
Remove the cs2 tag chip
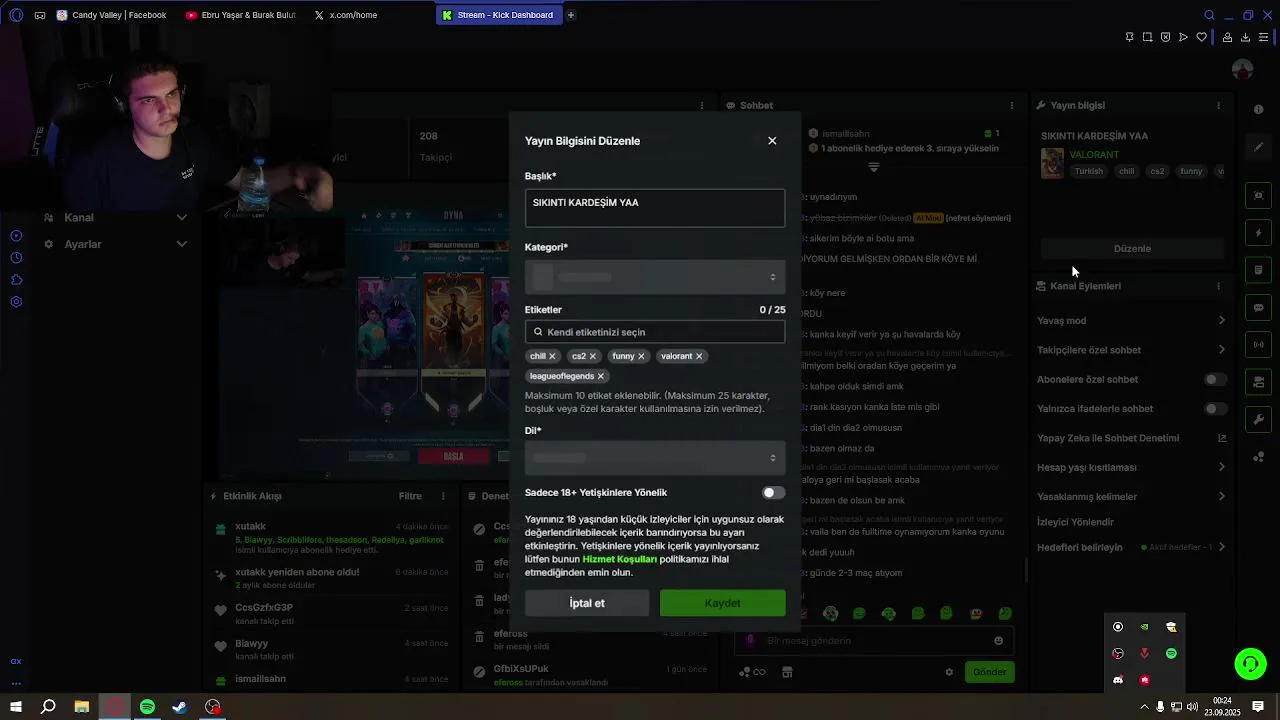592,356
